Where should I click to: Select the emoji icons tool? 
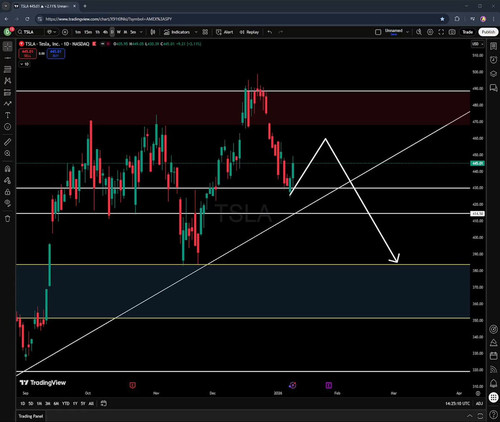(7, 127)
